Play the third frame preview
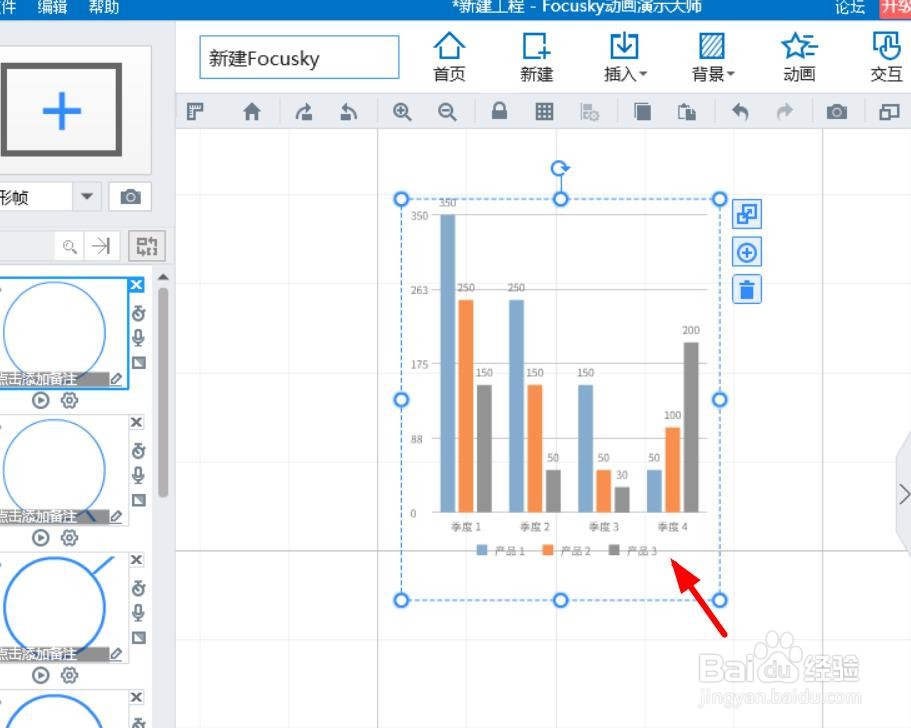This screenshot has height=728, width=911. pos(41,675)
